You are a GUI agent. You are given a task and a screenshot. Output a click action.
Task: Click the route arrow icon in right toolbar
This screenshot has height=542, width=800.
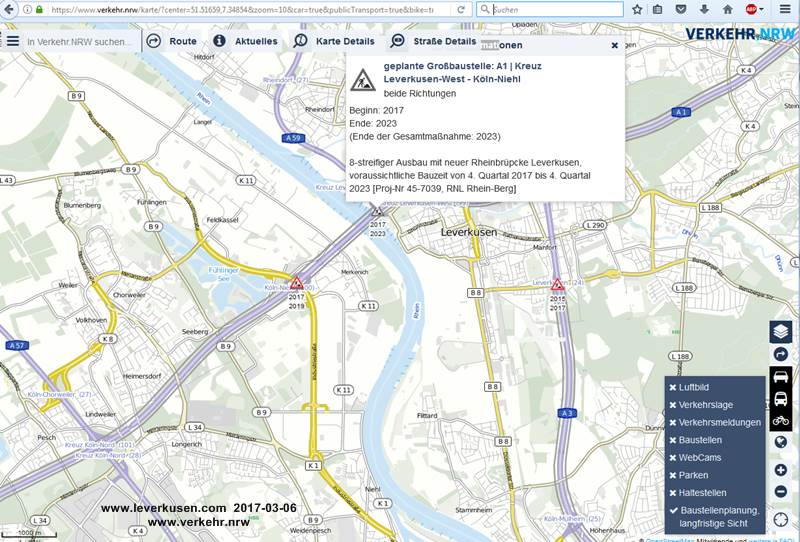point(781,354)
